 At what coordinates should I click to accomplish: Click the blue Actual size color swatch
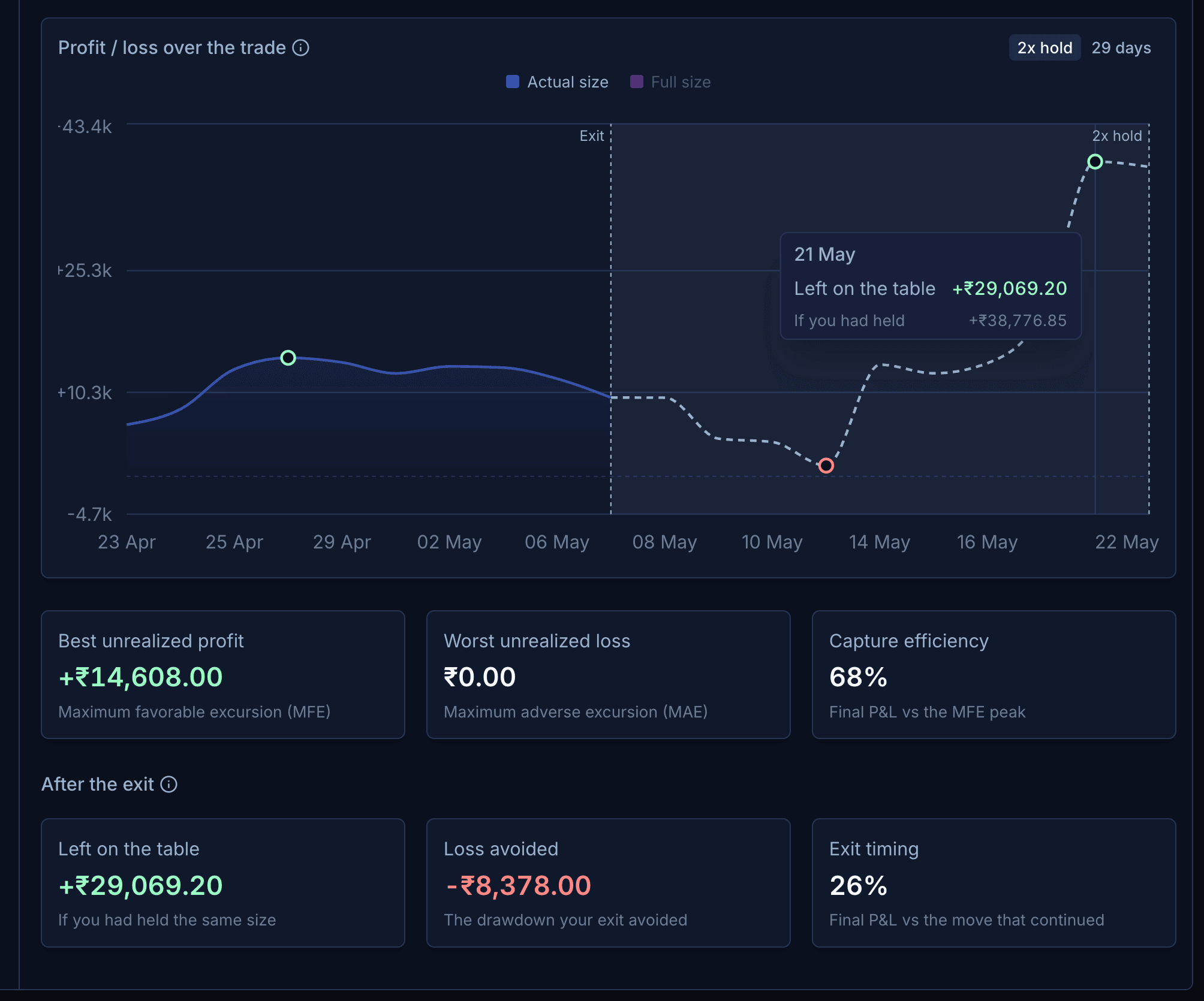(513, 82)
